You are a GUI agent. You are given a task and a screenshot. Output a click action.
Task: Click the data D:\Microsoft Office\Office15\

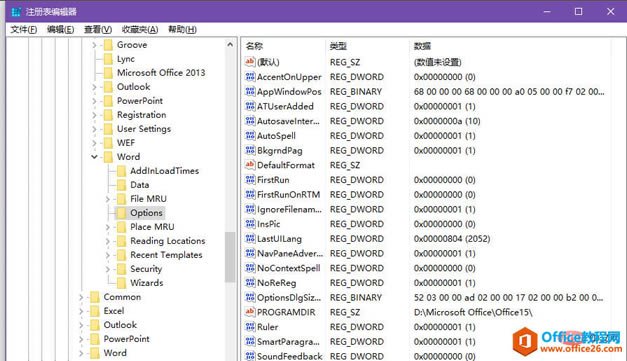coord(473,312)
